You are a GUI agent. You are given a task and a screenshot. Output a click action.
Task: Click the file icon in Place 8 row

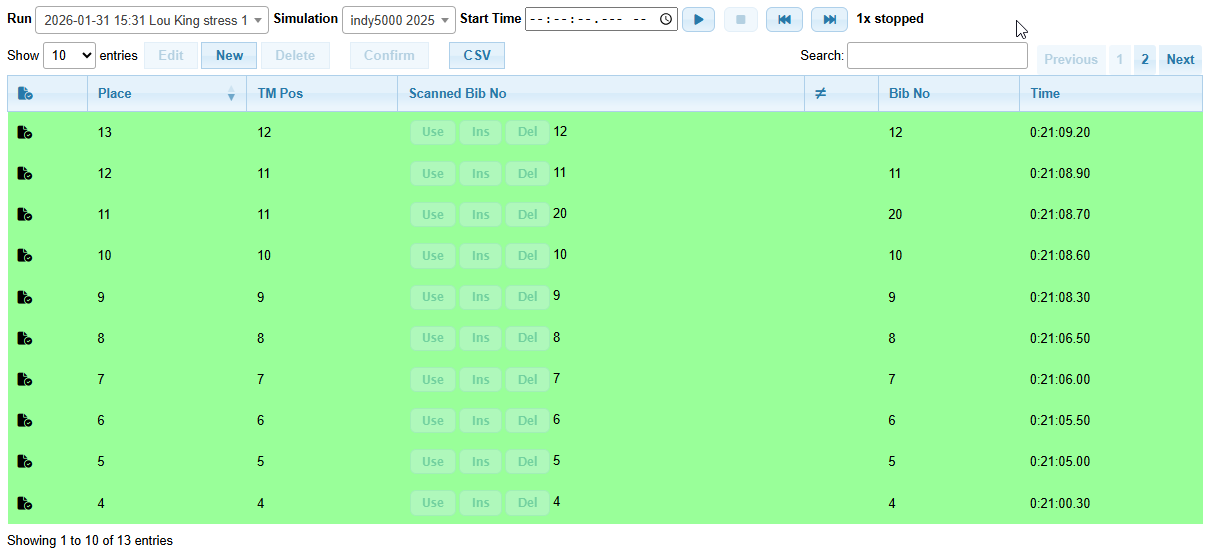(x=26, y=338)
